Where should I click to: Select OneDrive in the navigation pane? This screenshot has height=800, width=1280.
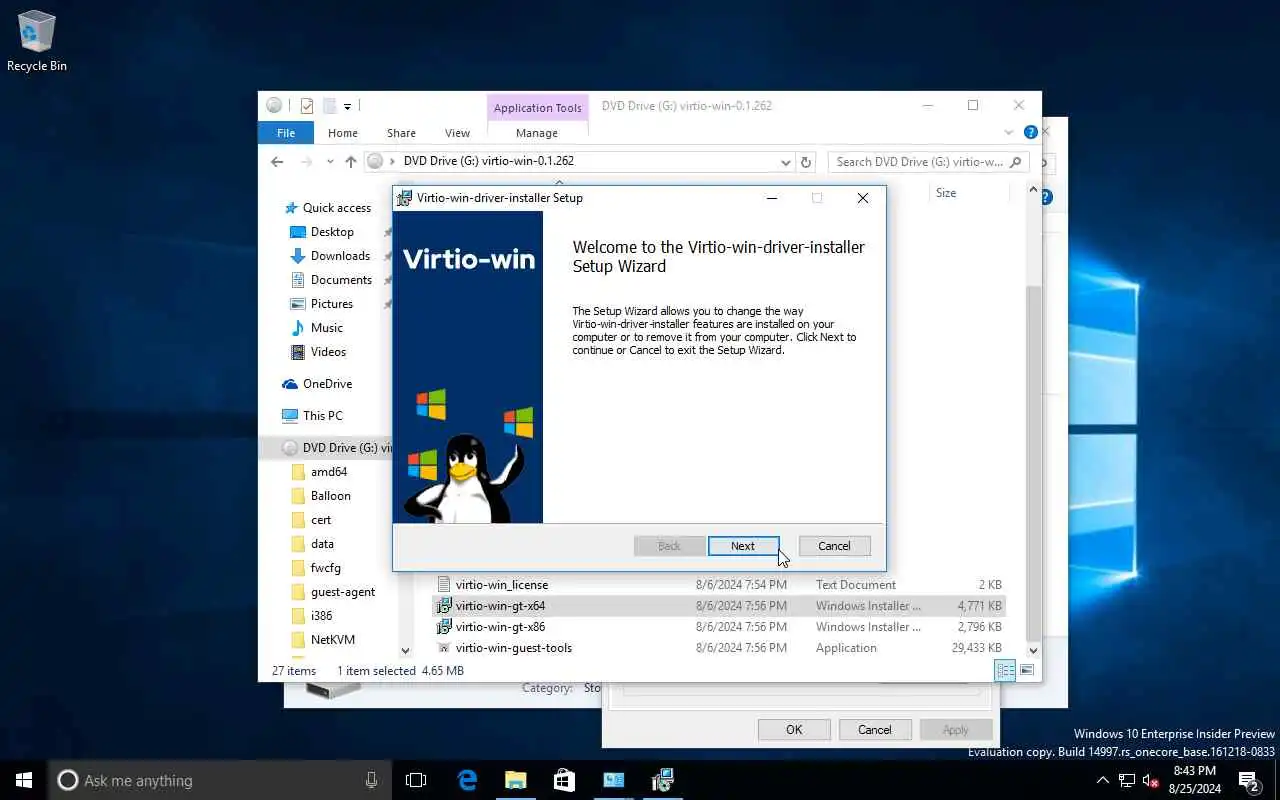click(327, 384)
